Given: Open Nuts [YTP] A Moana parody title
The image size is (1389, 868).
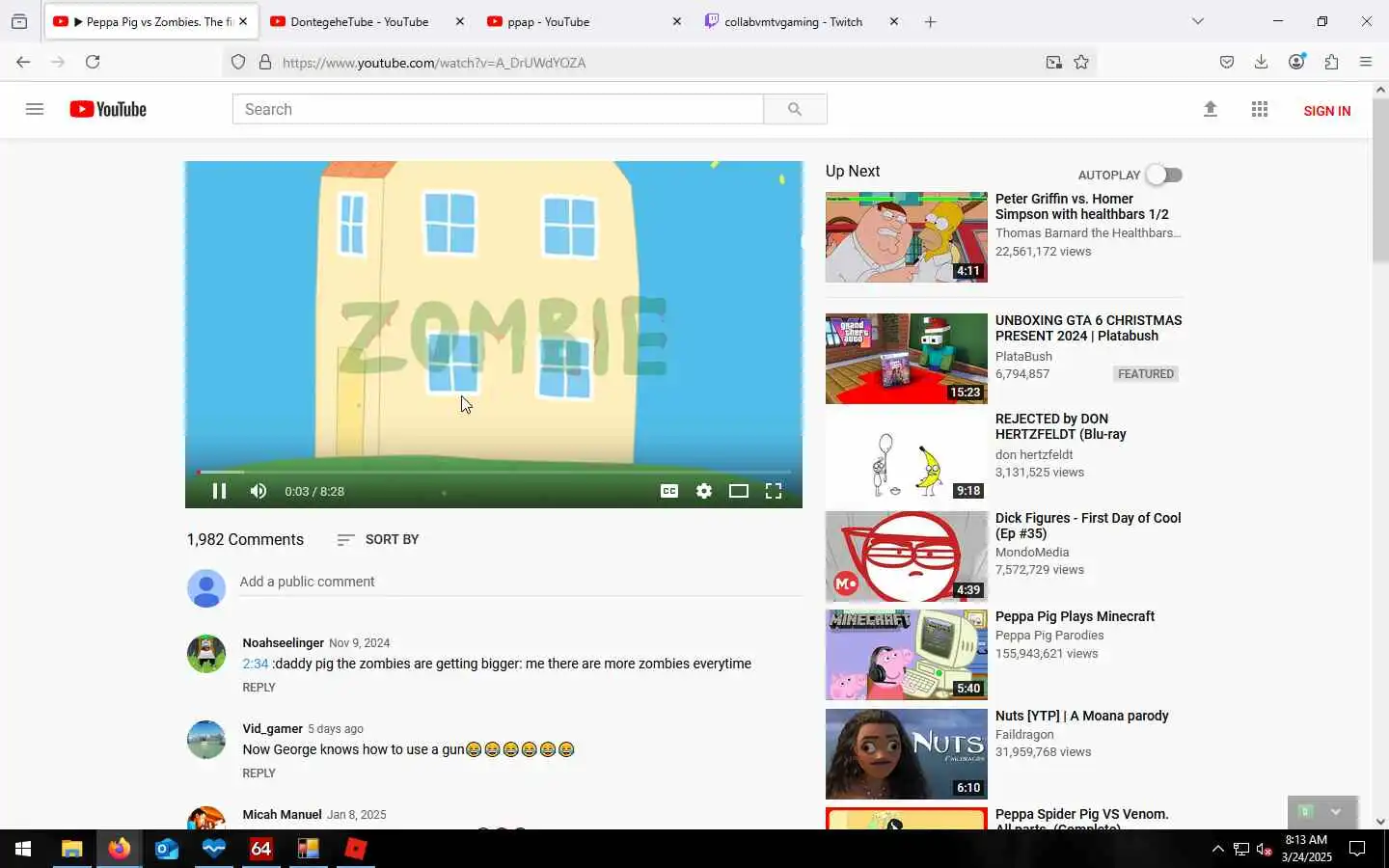Looking at the screenshot, I should [x=1081, y=716].
